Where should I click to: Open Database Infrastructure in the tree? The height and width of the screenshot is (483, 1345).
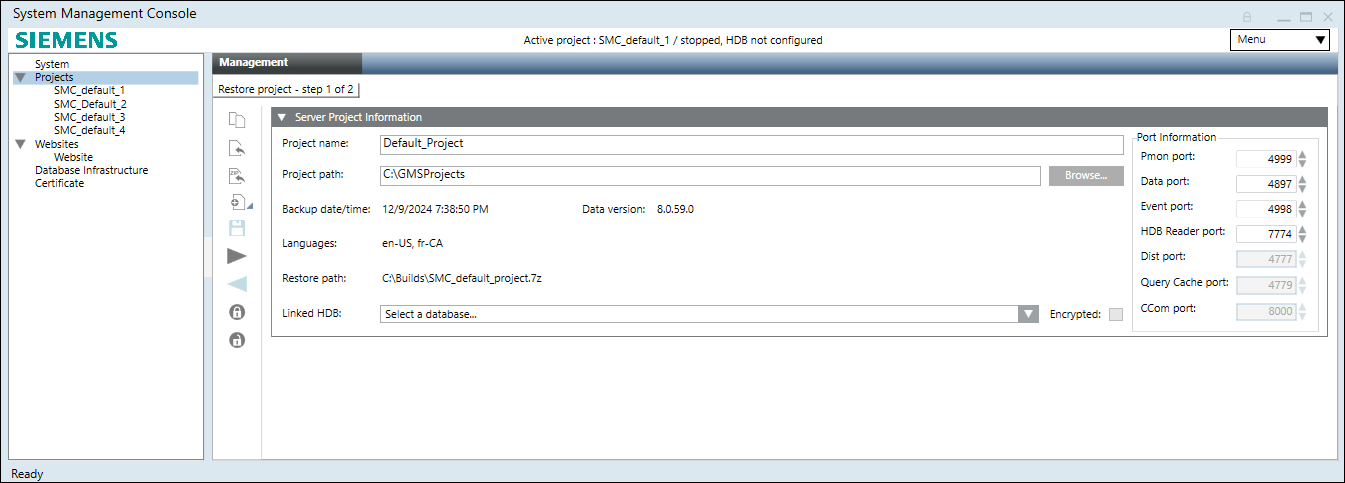click(91, 170)
